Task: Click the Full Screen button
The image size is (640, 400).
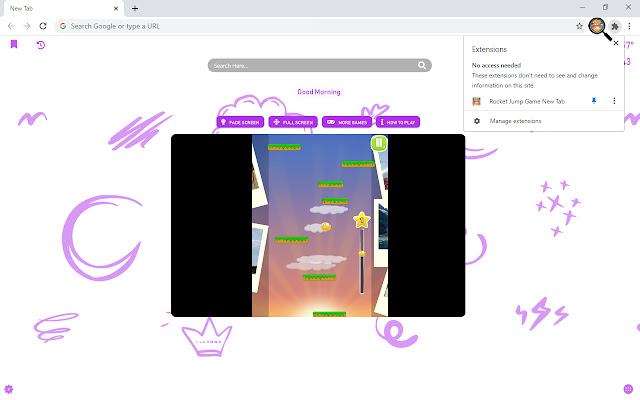Action: [x=293, y=122]
